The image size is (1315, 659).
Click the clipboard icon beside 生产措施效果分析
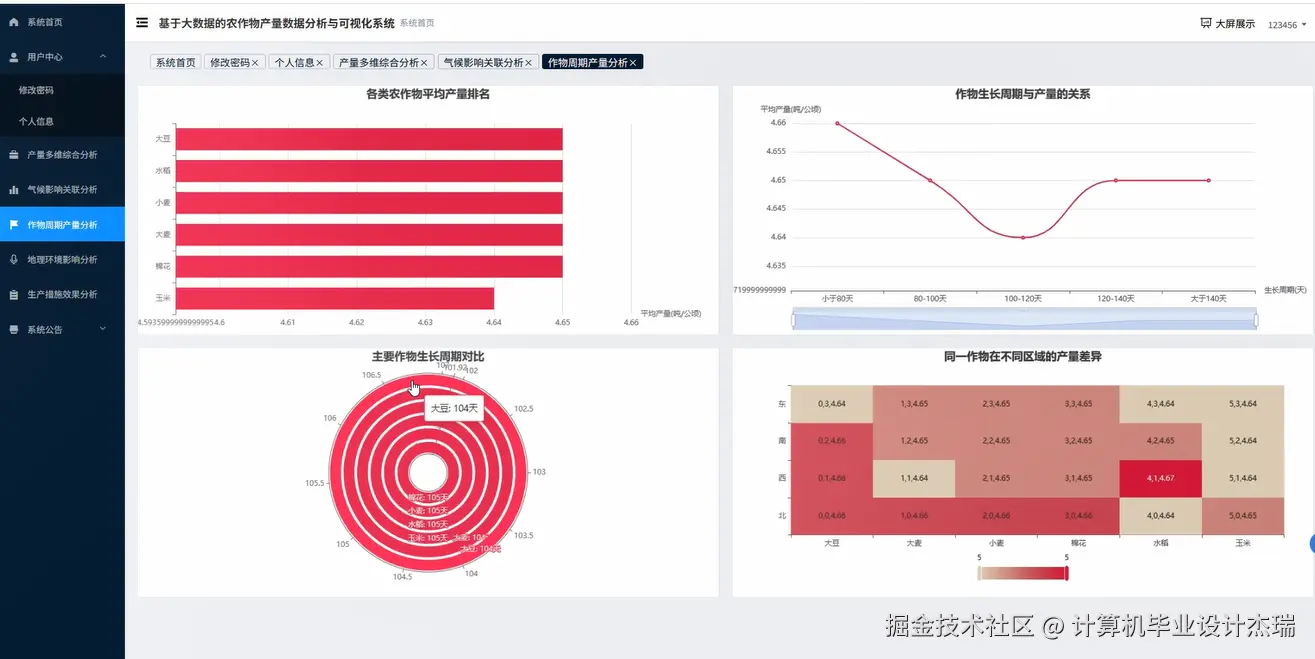[13, 295]
